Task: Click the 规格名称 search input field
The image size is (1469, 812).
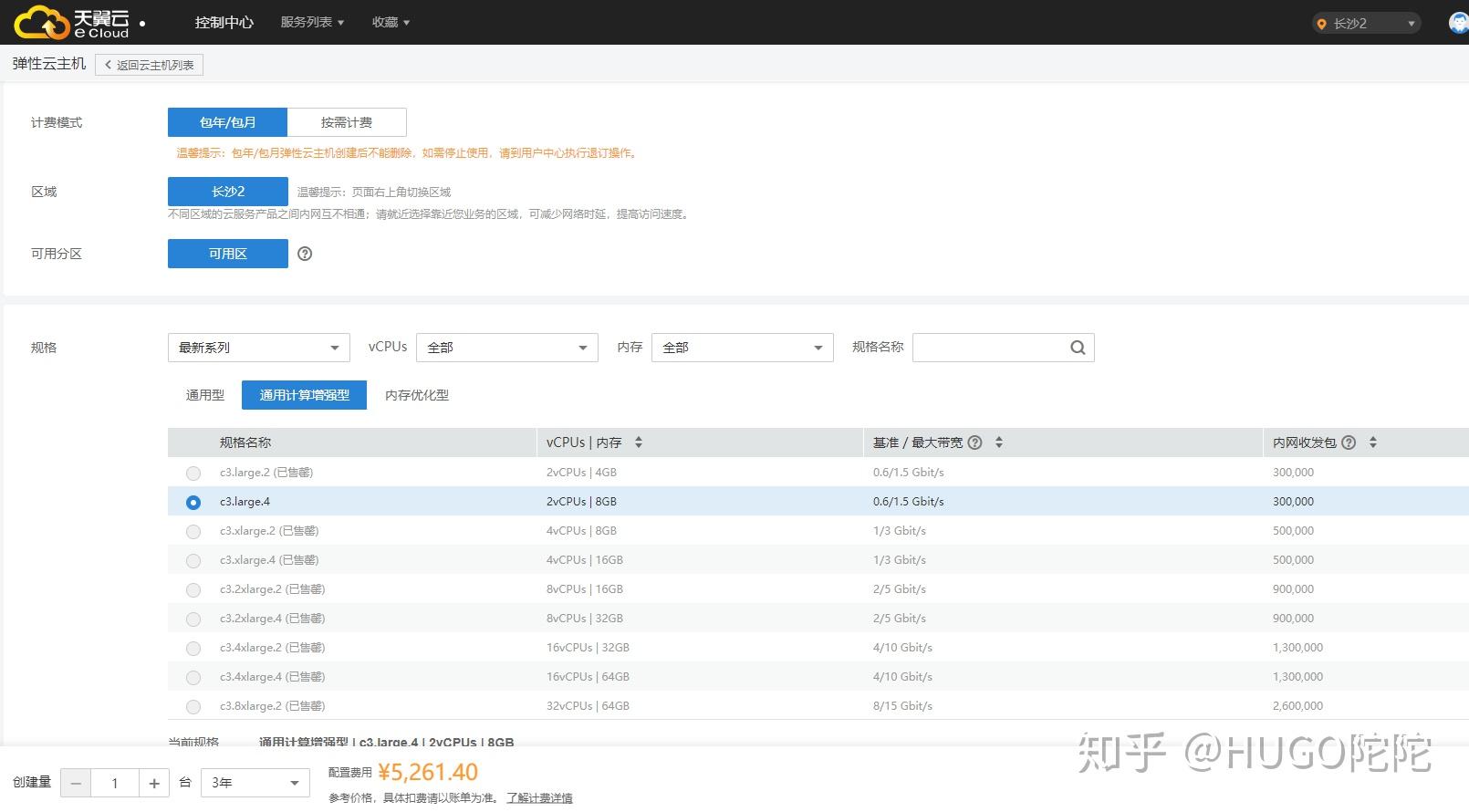Action: coord(1004,348)
